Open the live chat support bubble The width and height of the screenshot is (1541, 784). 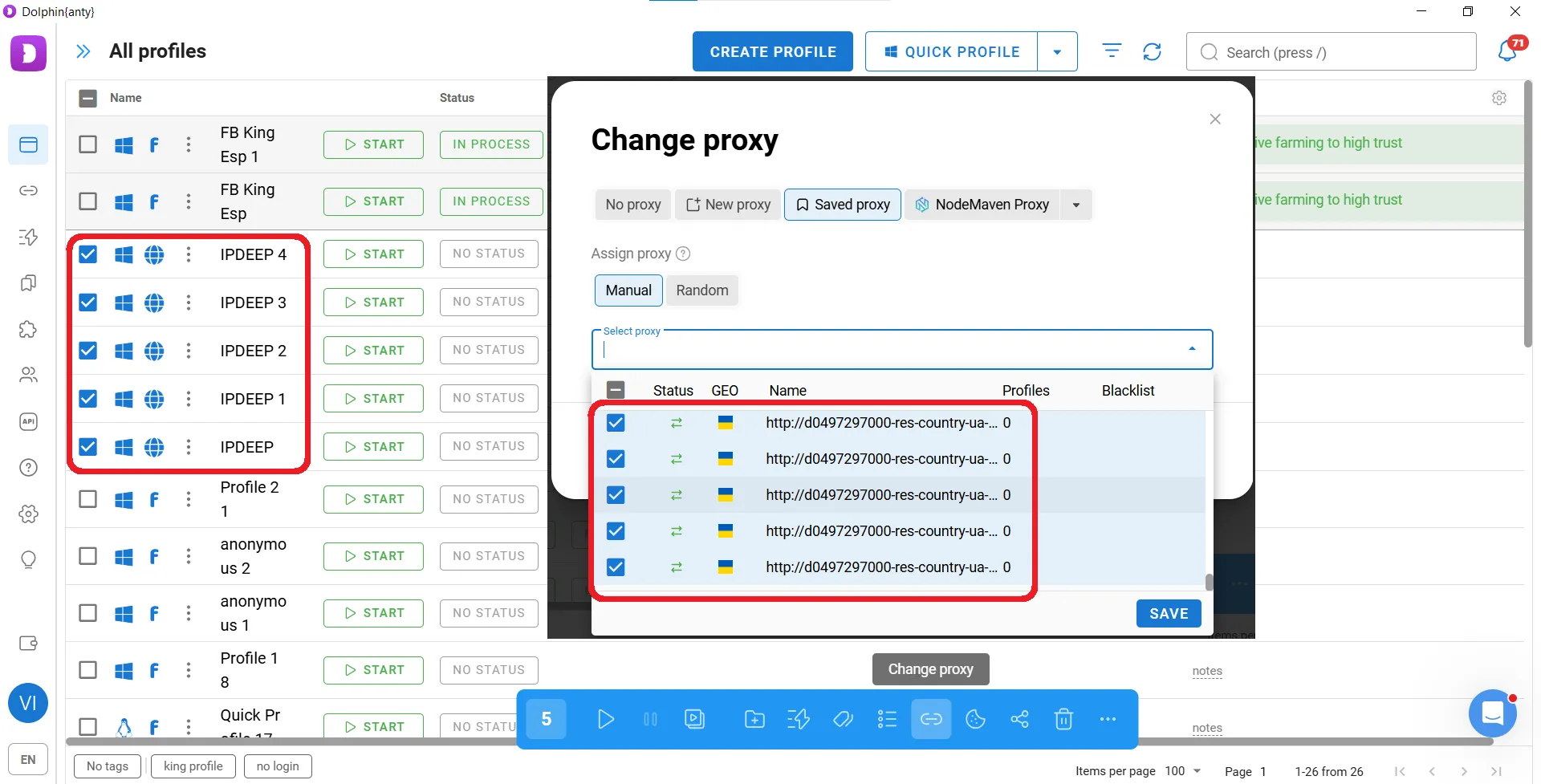pyautogui.click(x=1492, y=713)
